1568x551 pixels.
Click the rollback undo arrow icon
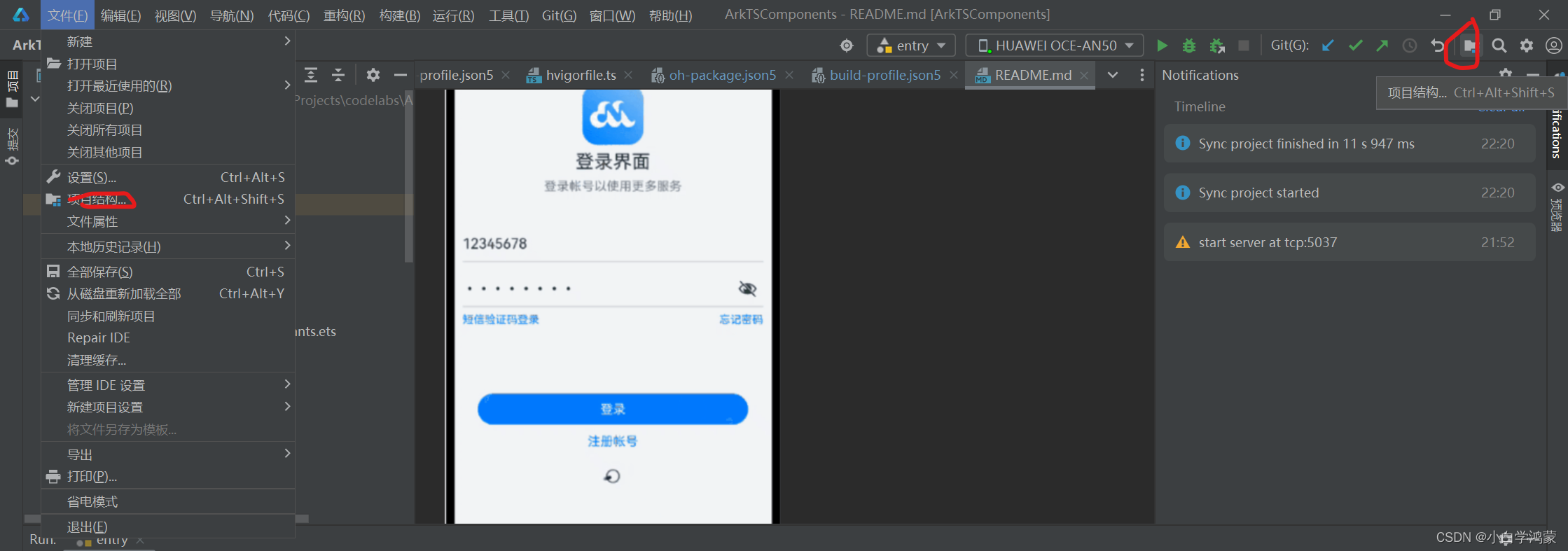tap(1438, 46)
